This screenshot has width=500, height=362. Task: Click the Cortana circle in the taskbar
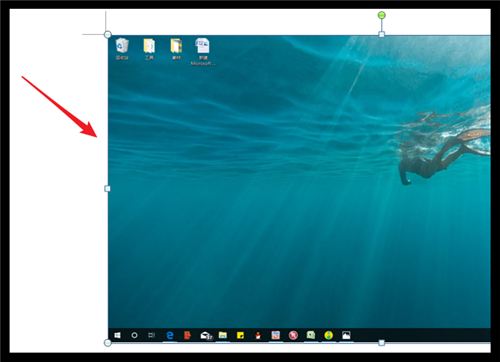[x=134, y=335]
